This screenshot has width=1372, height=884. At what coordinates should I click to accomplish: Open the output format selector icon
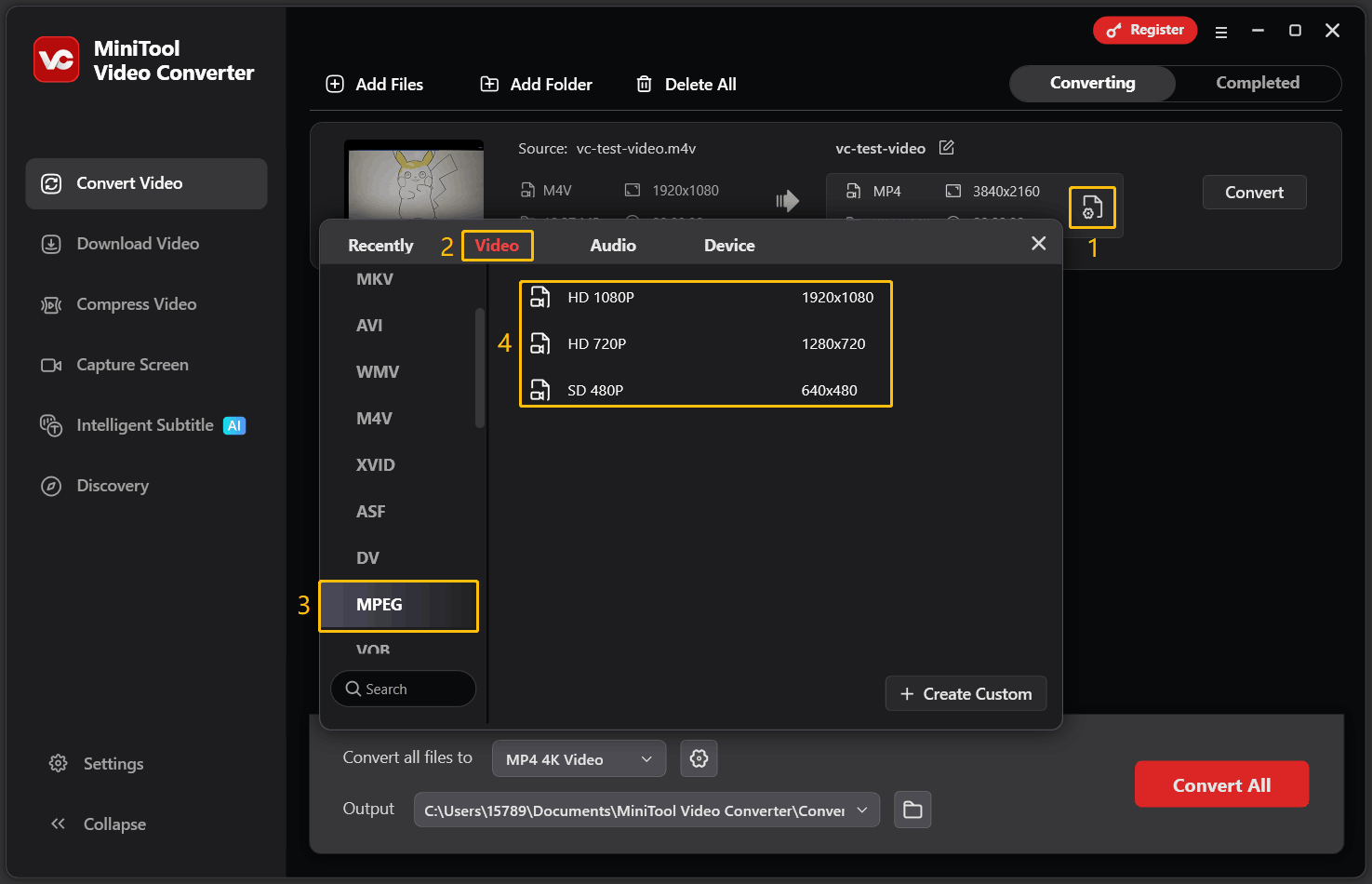[x=1092, y=207]
